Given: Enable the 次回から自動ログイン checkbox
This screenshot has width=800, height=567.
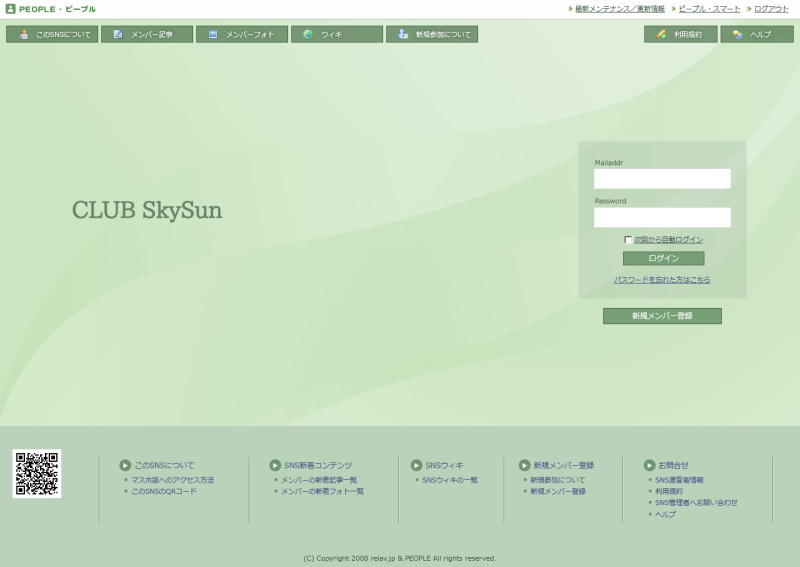Looking at the screenshot, I should pos(628,240).
